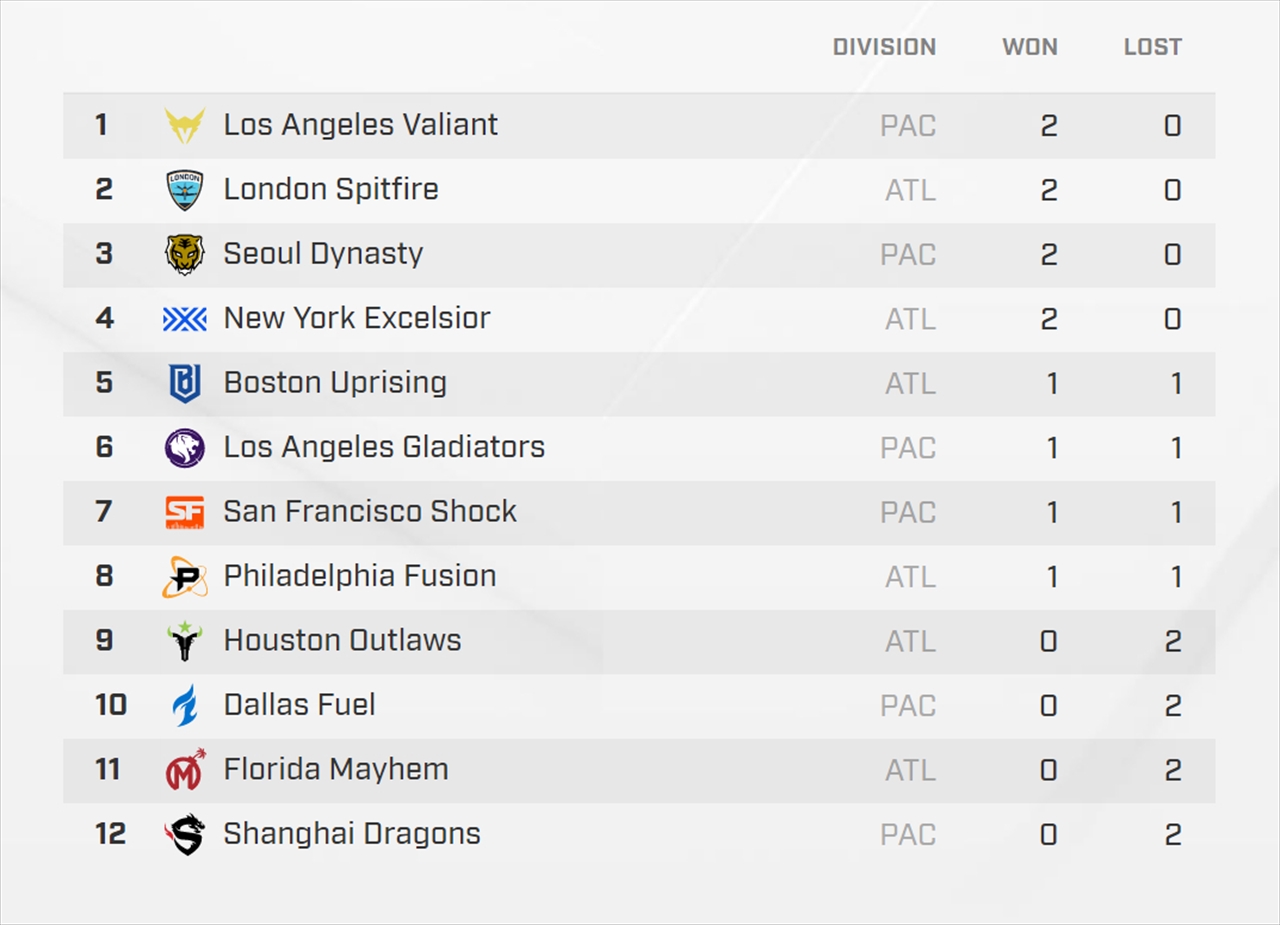Click the San Francisco Shock logo
The height and width of the screenshot is (925, 1280).
click(185, 512)
